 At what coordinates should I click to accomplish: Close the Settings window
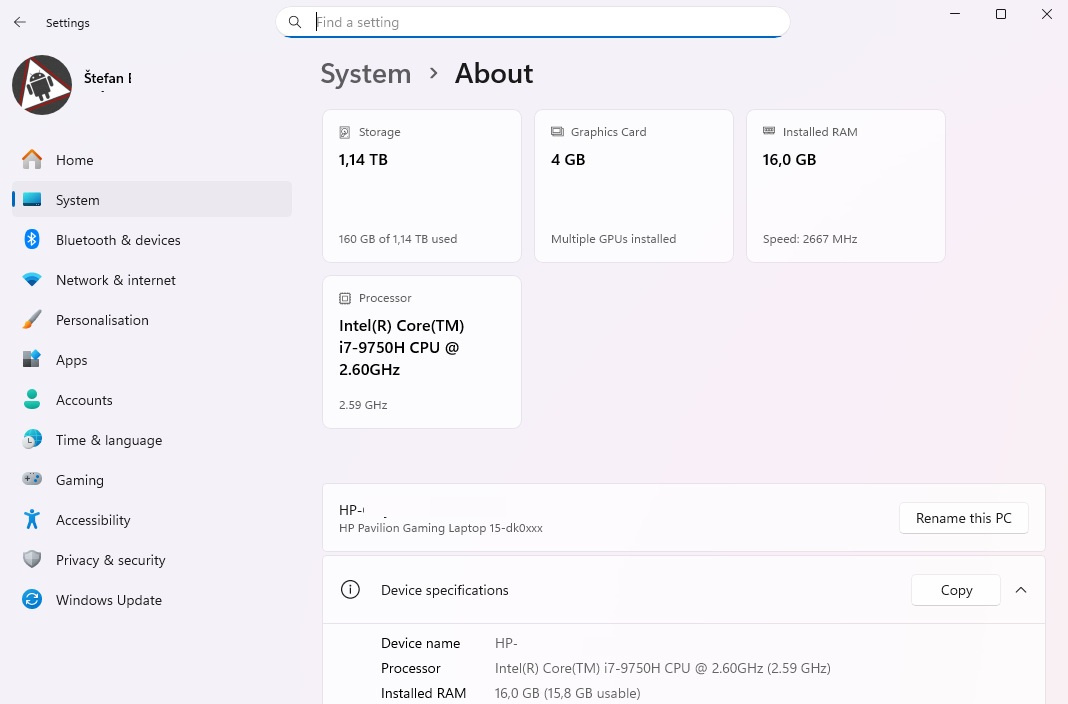(1047, 14)
